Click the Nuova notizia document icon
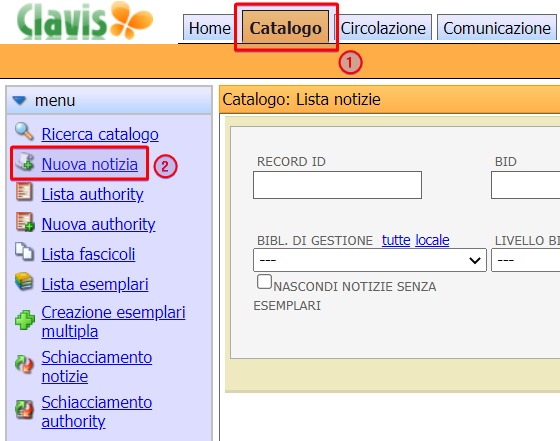560x441 pixels. 25,162
